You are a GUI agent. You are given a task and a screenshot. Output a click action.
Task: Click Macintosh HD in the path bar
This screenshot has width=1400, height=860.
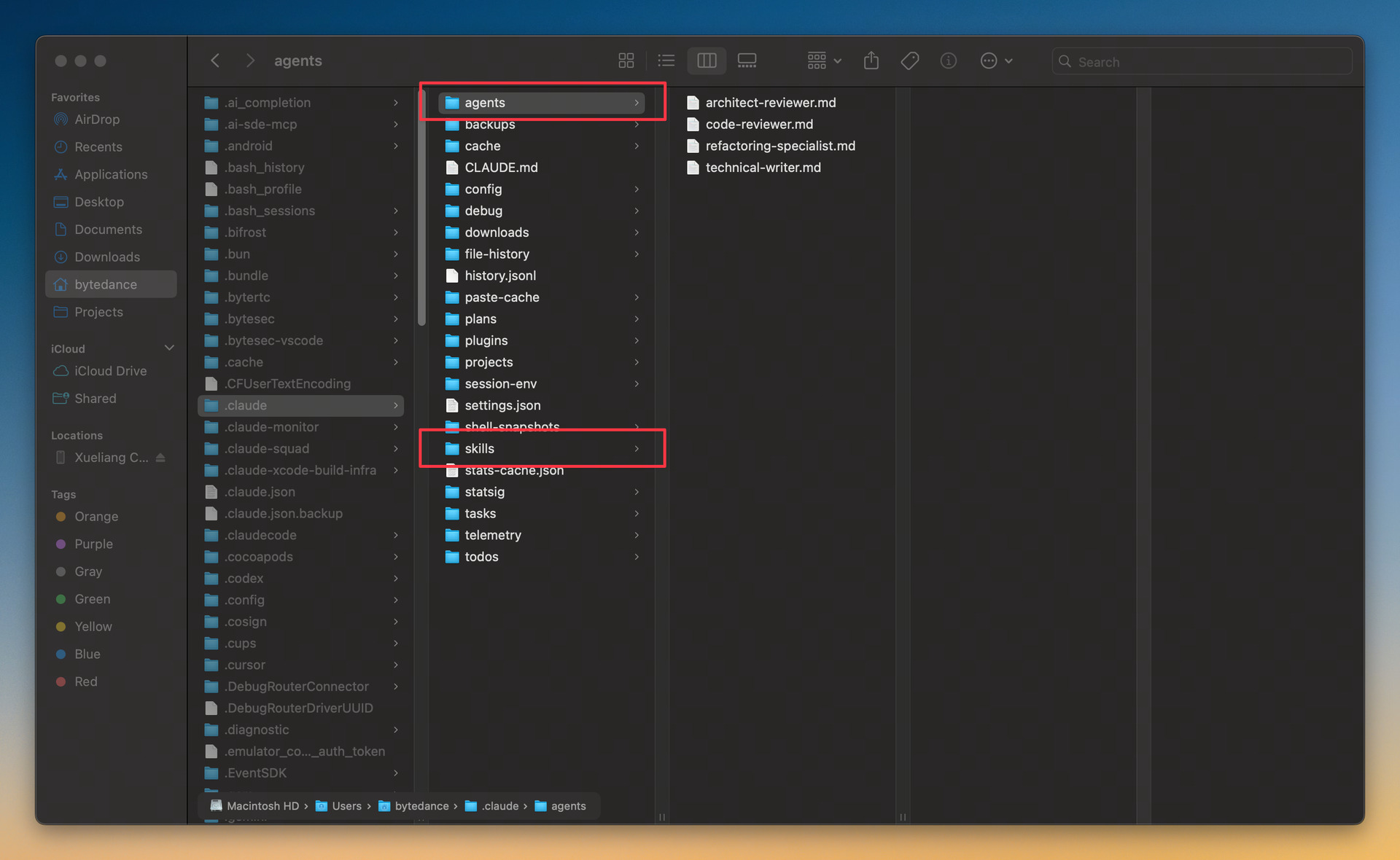[x=262, y=806]
